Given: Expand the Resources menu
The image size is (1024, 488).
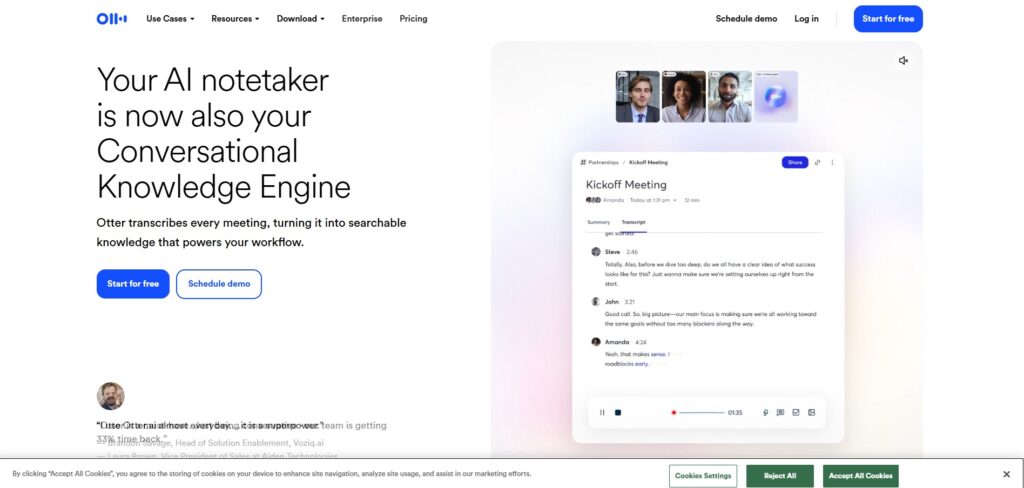Looking at the screenshot, I should (x=235, y=19).
